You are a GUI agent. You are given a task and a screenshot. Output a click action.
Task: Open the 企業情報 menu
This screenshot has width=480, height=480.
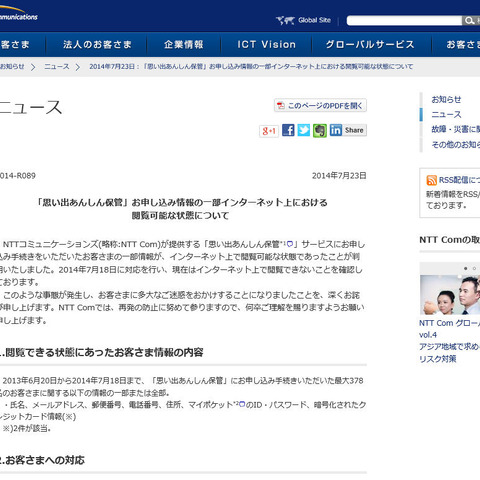(x=183, y=44)
